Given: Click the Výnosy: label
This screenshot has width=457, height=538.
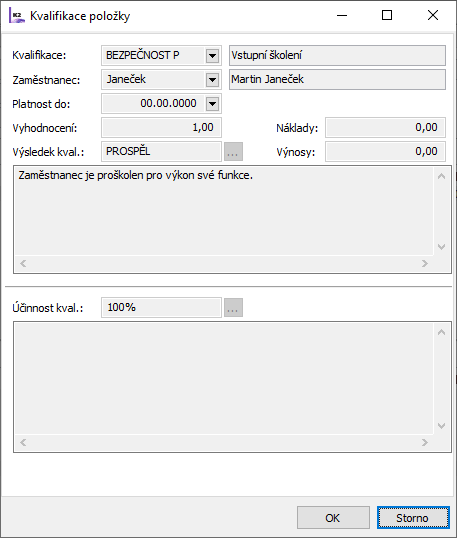Looking at the screenshot, I should tap(296, 152).
